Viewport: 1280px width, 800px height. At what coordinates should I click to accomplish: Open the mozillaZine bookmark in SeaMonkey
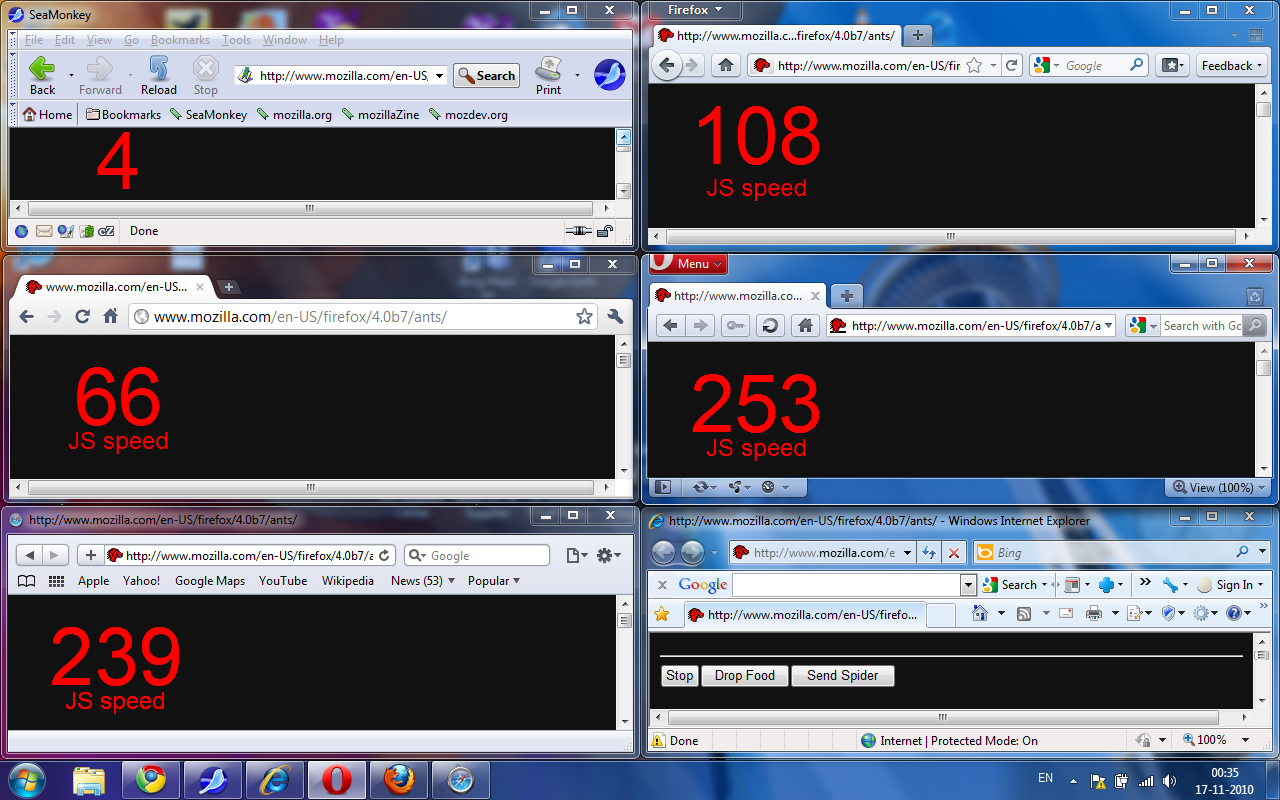(381, 115)
